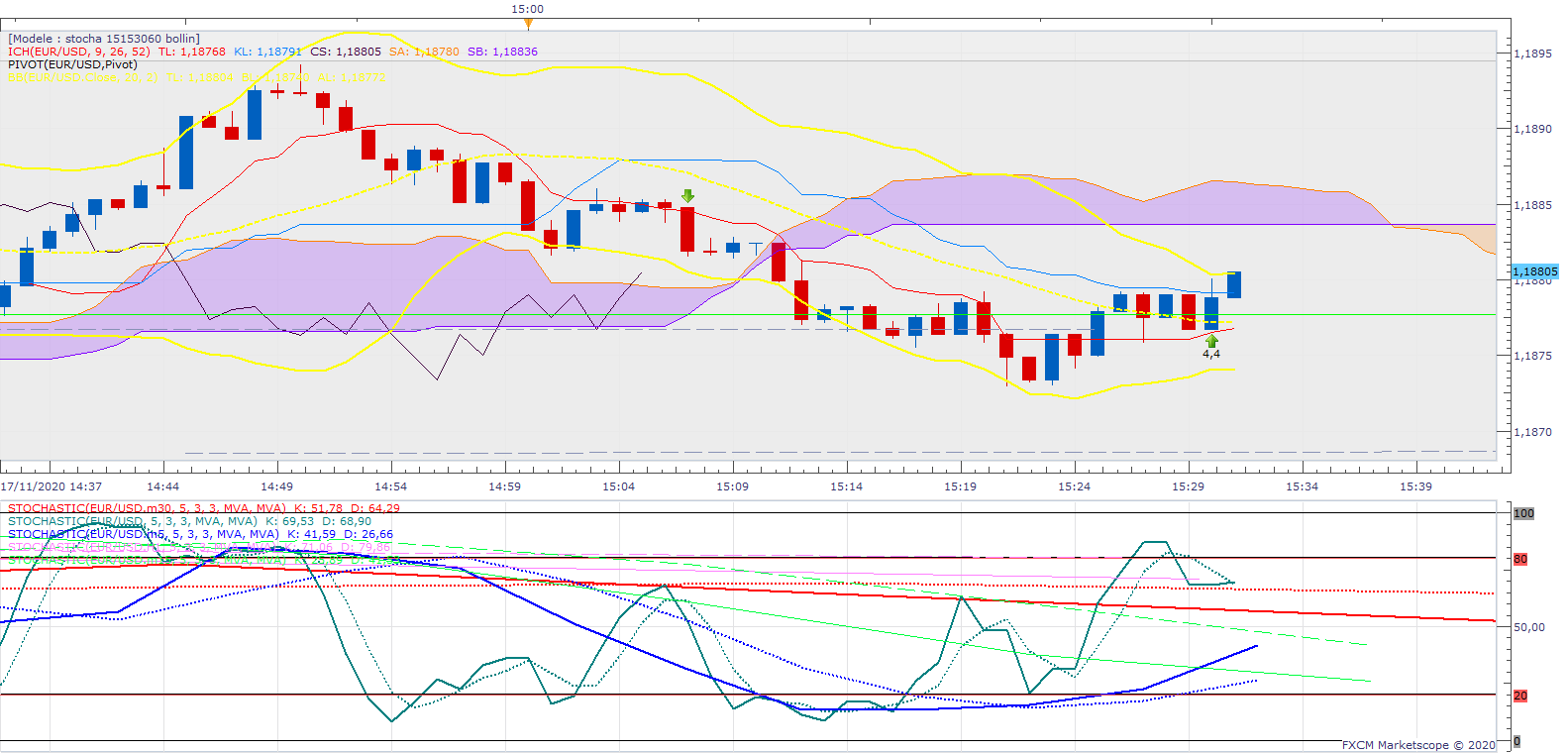Click the 15:09 time axis label
Image resolution: width=1568 pixels, height=753 pixels.
click(x=733, y=486)
